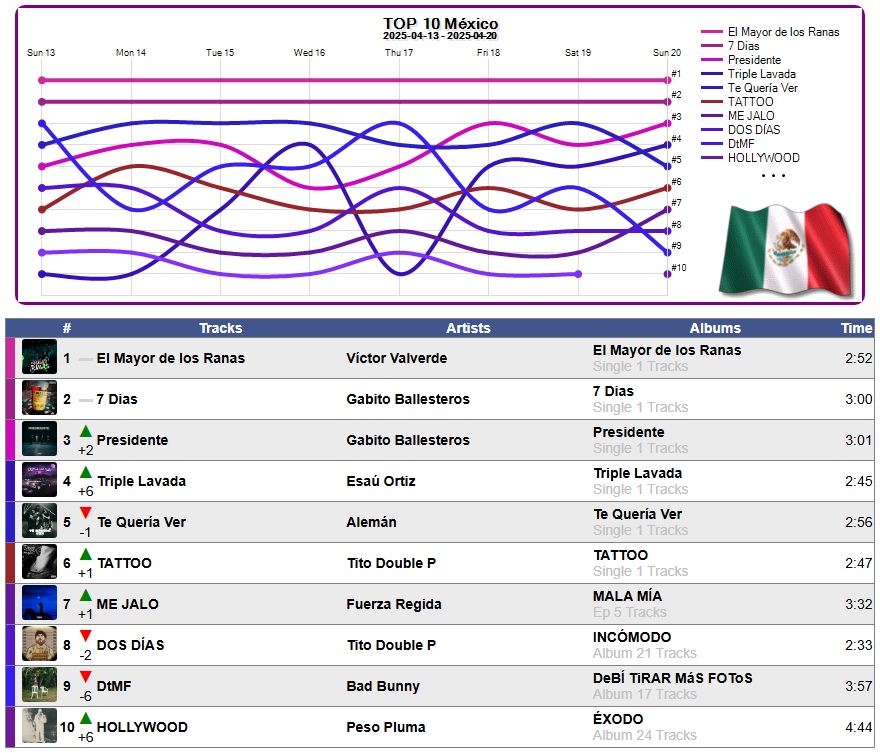Toggle HOLLYWOOD series in the legend
Image resolution: width=880 pixels, height=753 pixels.
763,158
